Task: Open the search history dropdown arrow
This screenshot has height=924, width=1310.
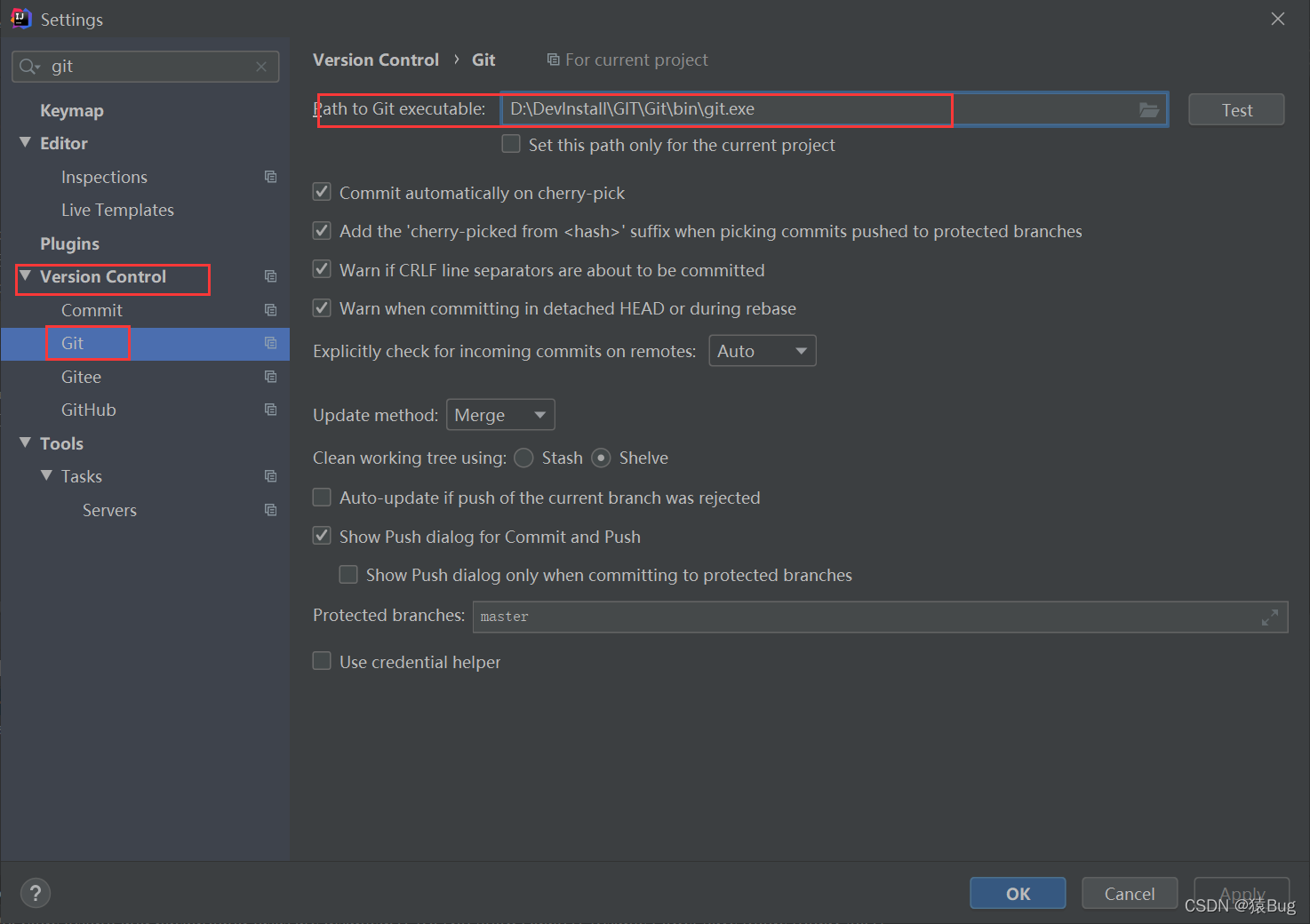Action: [38, 68]
